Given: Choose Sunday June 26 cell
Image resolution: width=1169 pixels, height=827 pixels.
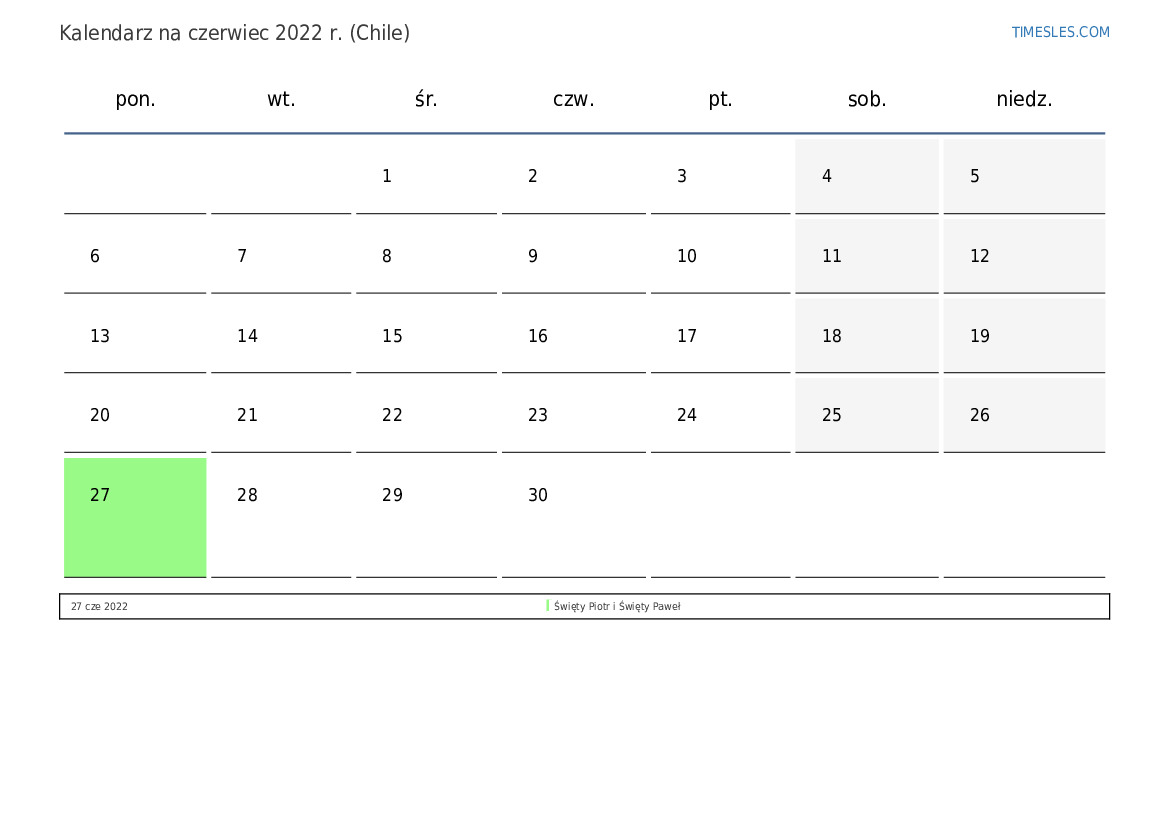Looking at the screenshot, I should point(1023,415).
